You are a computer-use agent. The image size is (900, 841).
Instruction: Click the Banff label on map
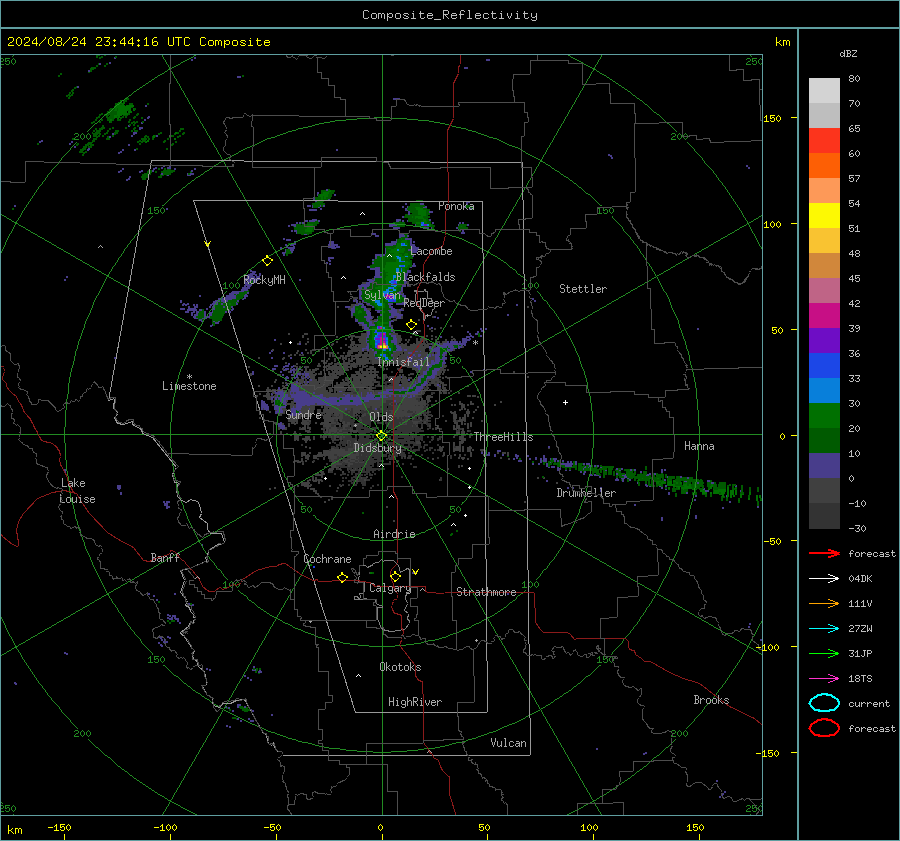(165, 558)
